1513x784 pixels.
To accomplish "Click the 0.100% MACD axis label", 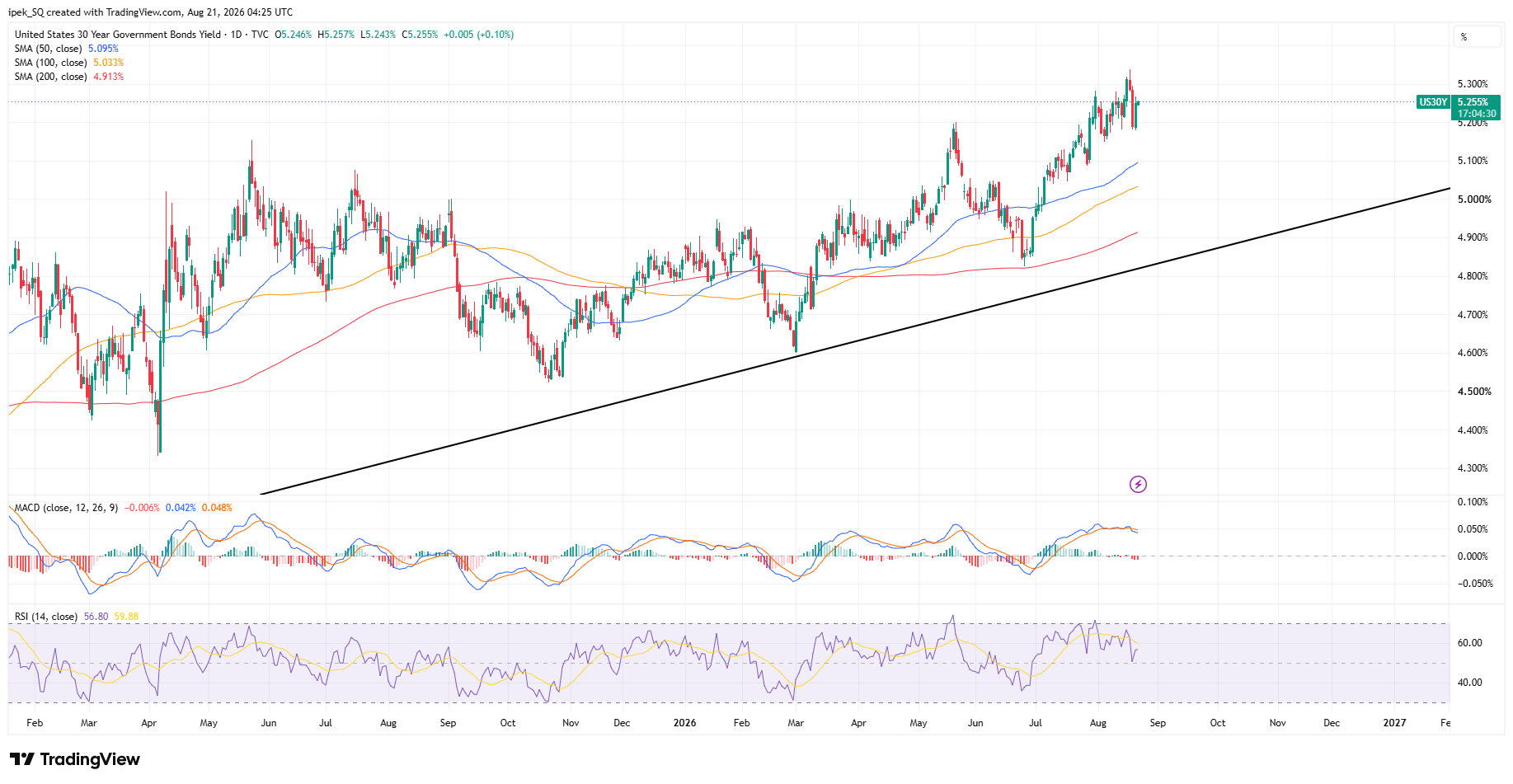I will [1473, 502].
